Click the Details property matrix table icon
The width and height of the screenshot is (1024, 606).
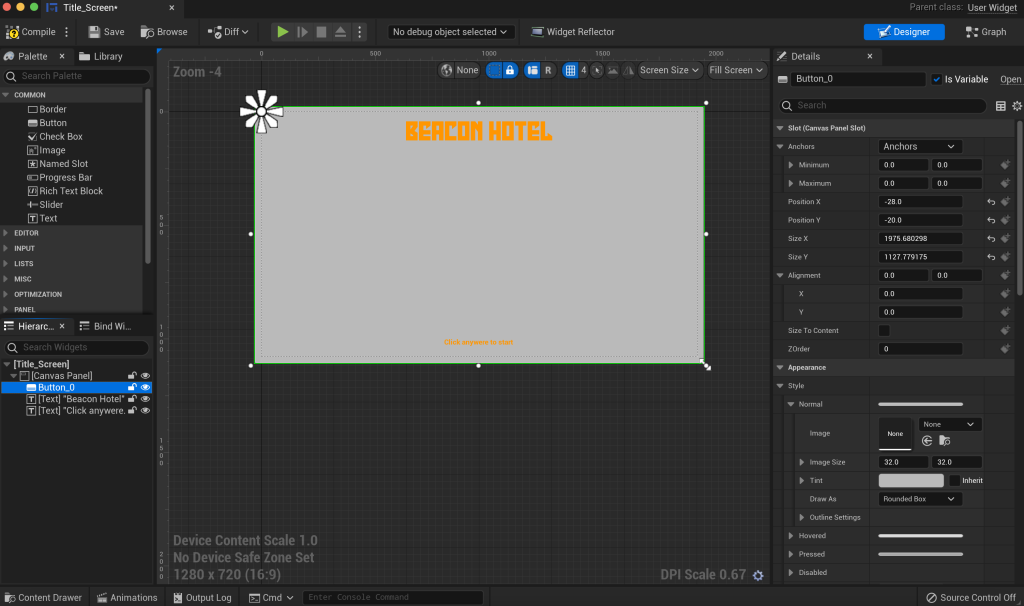click(1001, 105)
